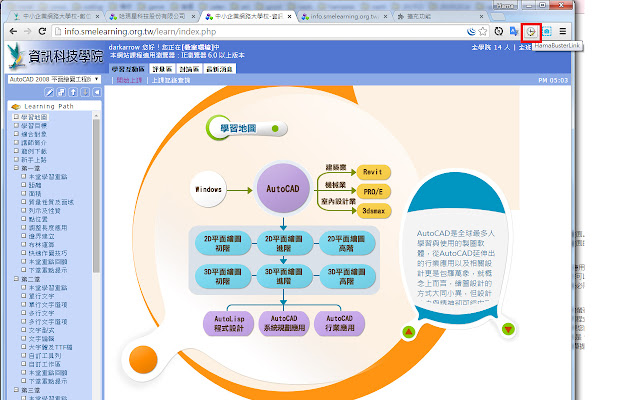This screenshot has width=640, height=400.
Task: Click the AutoCAD 系統規劃應用 node
Action: [284, 323]
